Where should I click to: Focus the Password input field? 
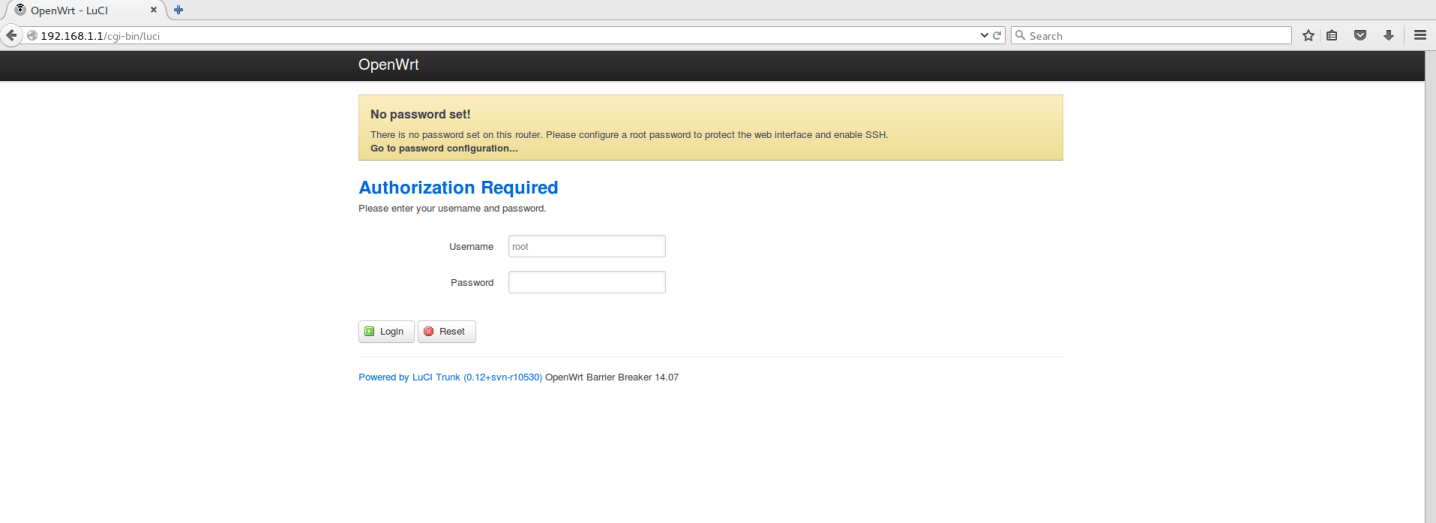pyautogui.click(x=586, y=282)
